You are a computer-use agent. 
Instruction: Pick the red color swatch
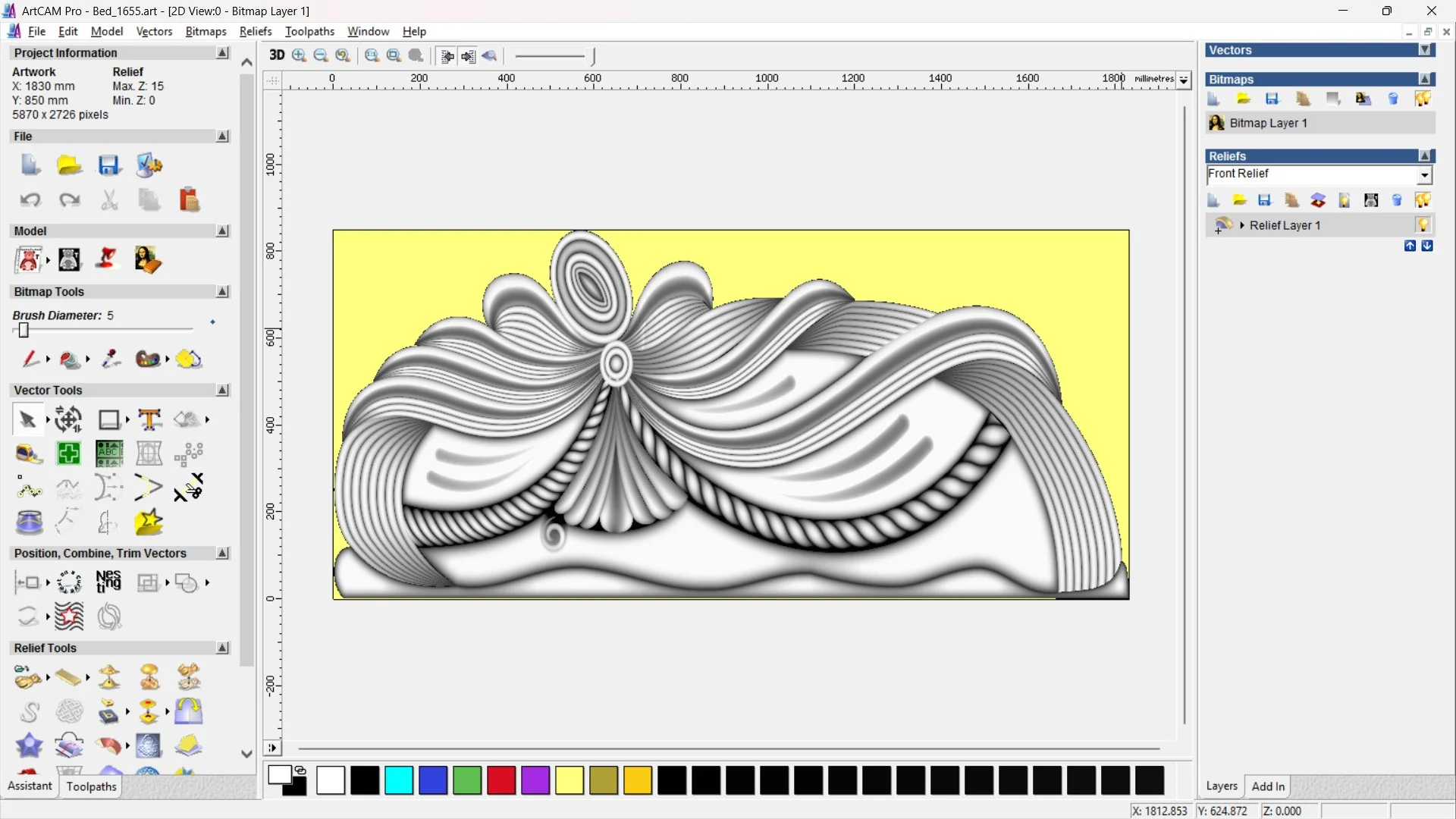tap(501, 780)
